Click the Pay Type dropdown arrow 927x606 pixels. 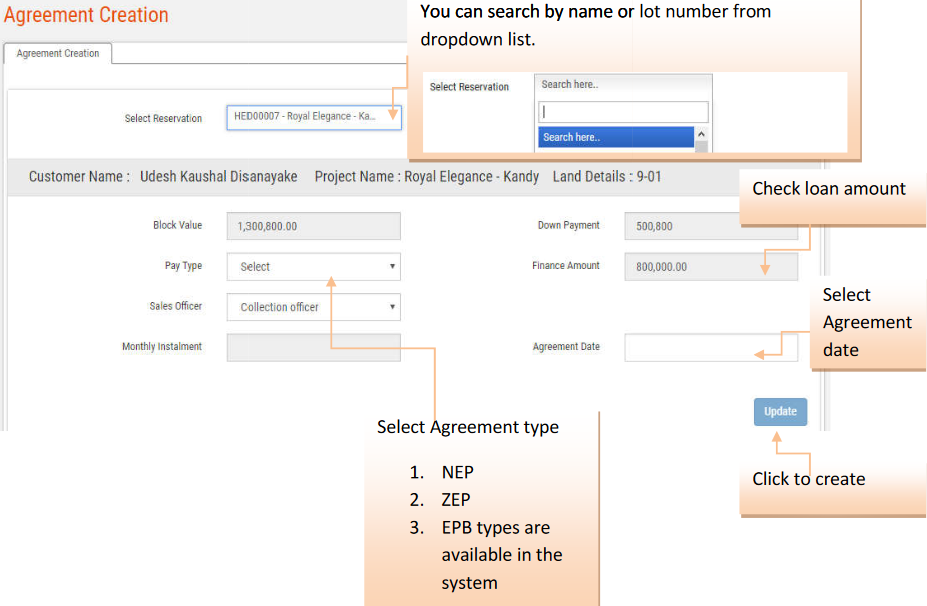[392, 267]
